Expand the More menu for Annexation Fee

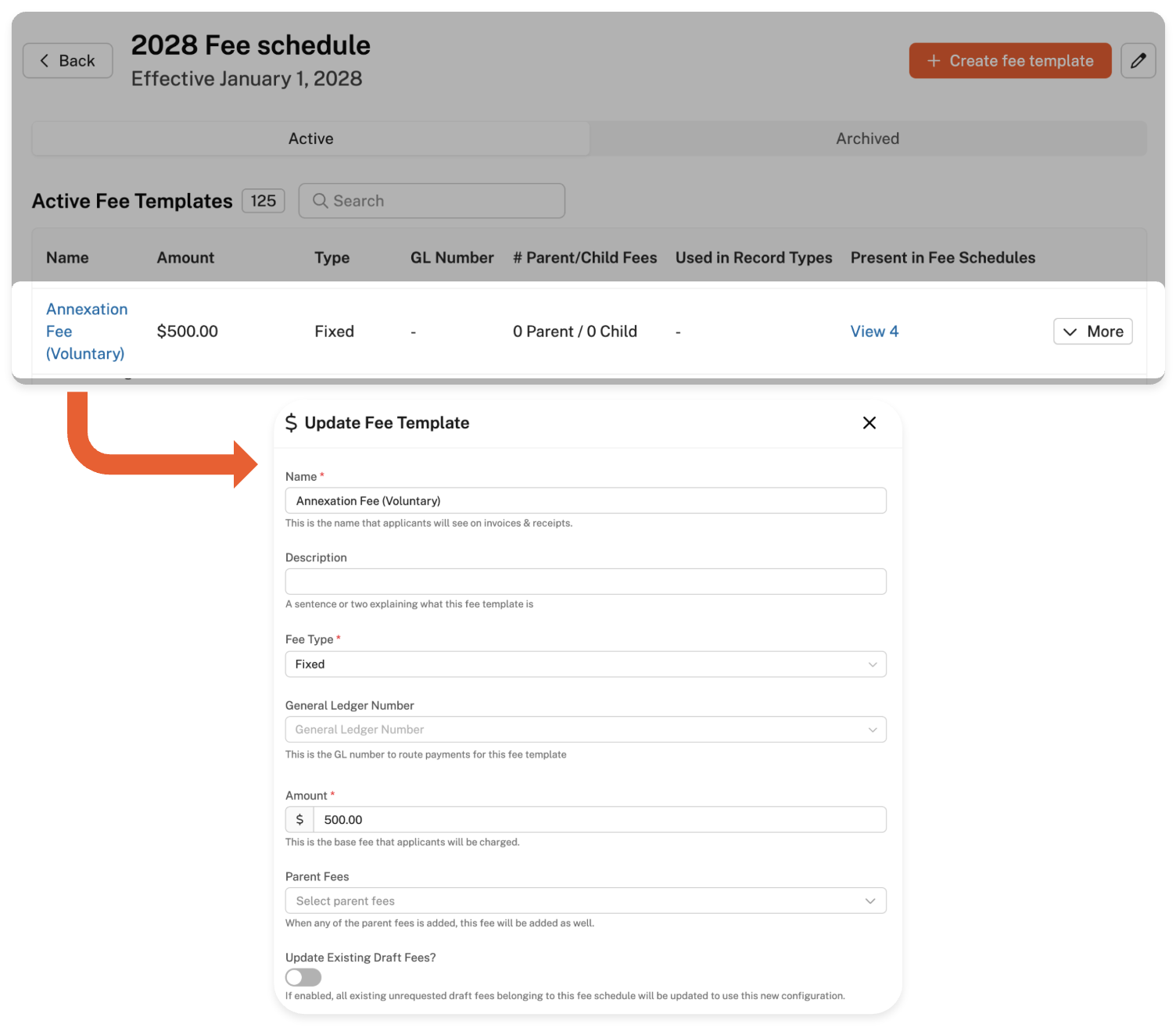(1092, 331)
